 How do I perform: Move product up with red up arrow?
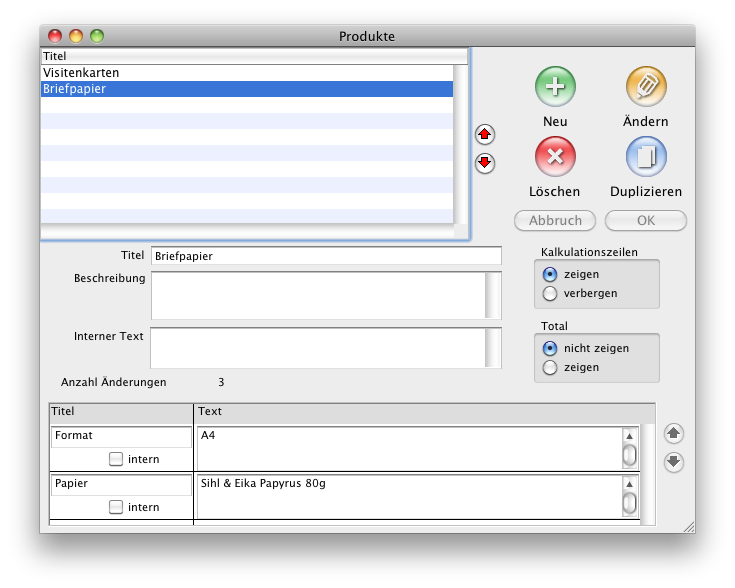click(x=485, y=134)
